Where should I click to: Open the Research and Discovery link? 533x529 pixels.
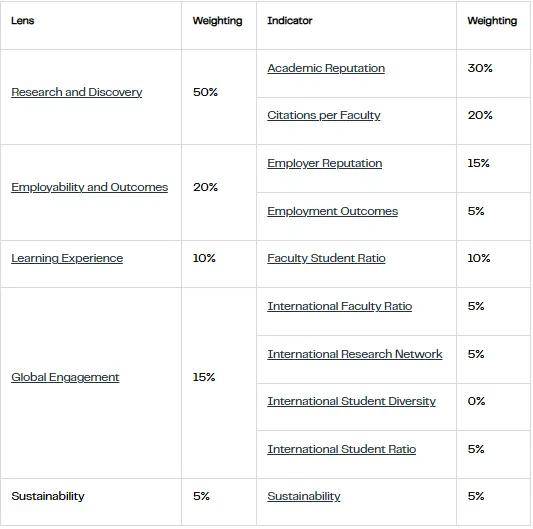[76, 92]
